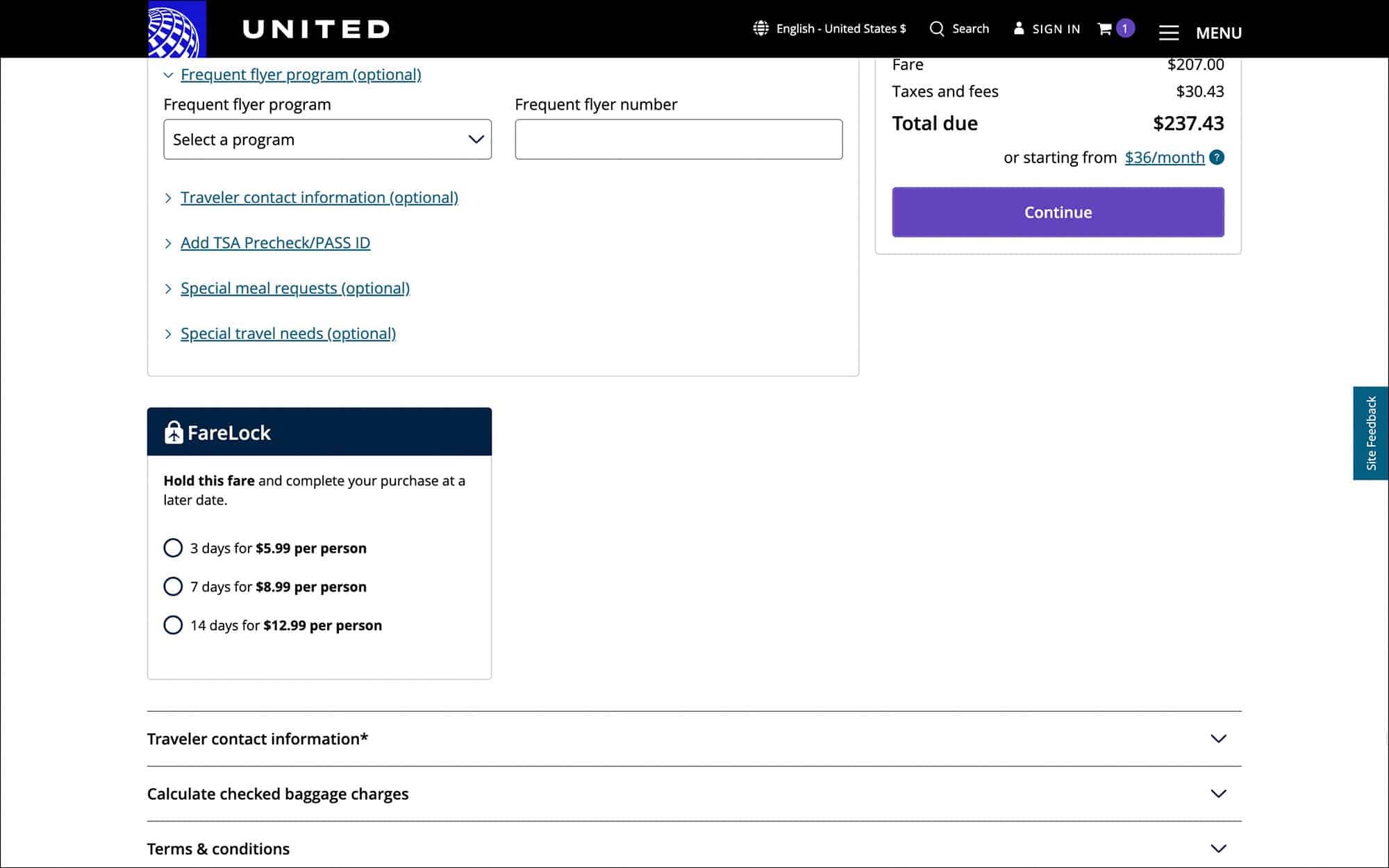Click the Search magnifier icon
Screen dimensions: 1389x868
click(937, 28)
